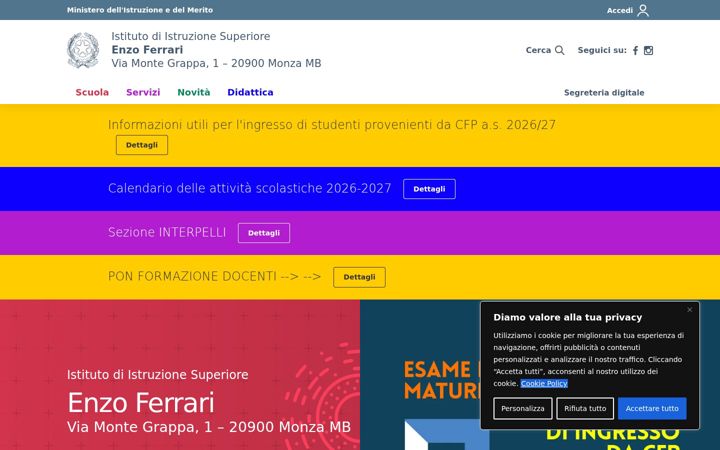The image size is (720, 450).
Task: Click Dettagli under CFP students information banner
Action: (x=142, y=145)
